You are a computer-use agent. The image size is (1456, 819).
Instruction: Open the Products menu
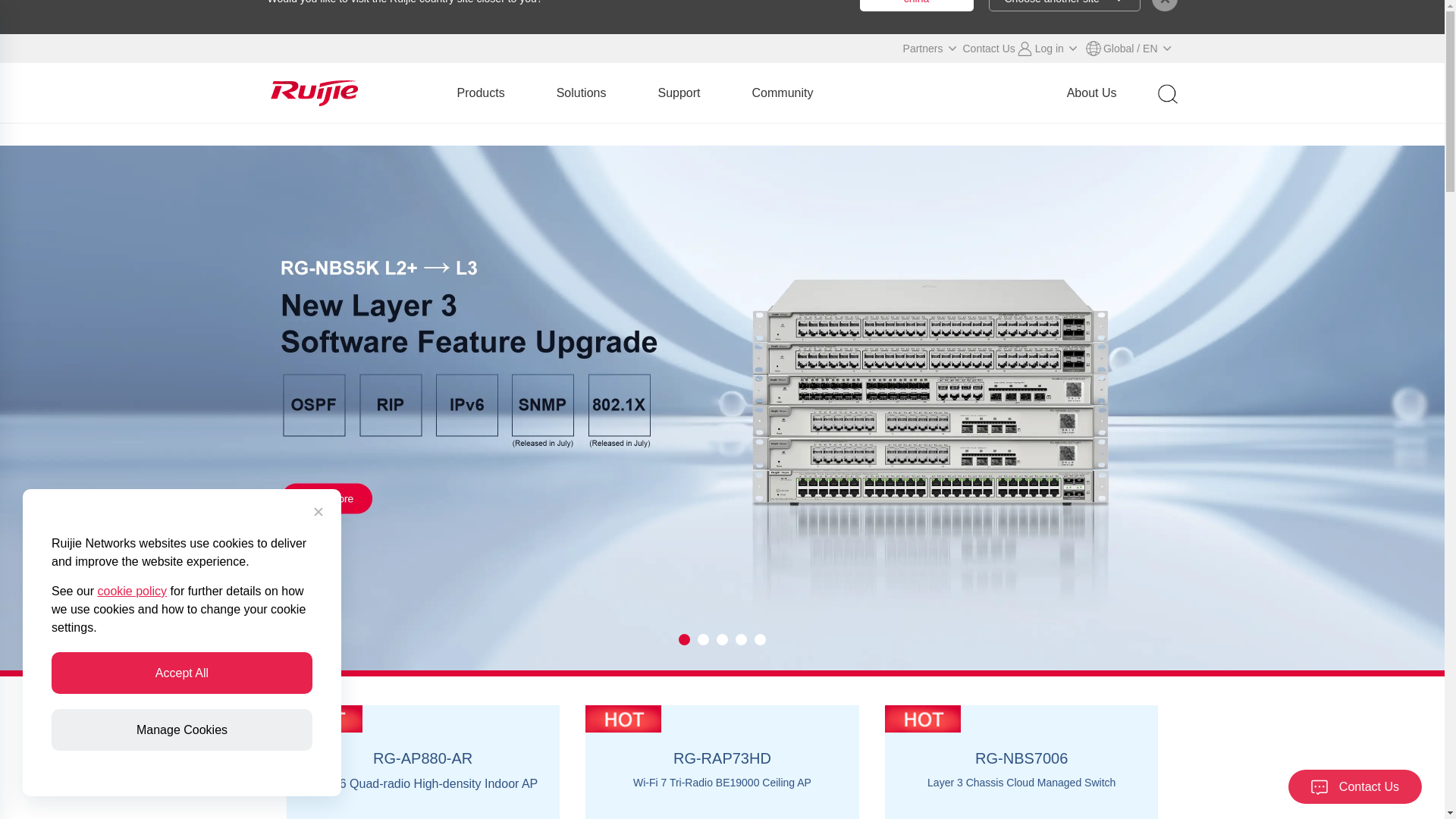480,93
